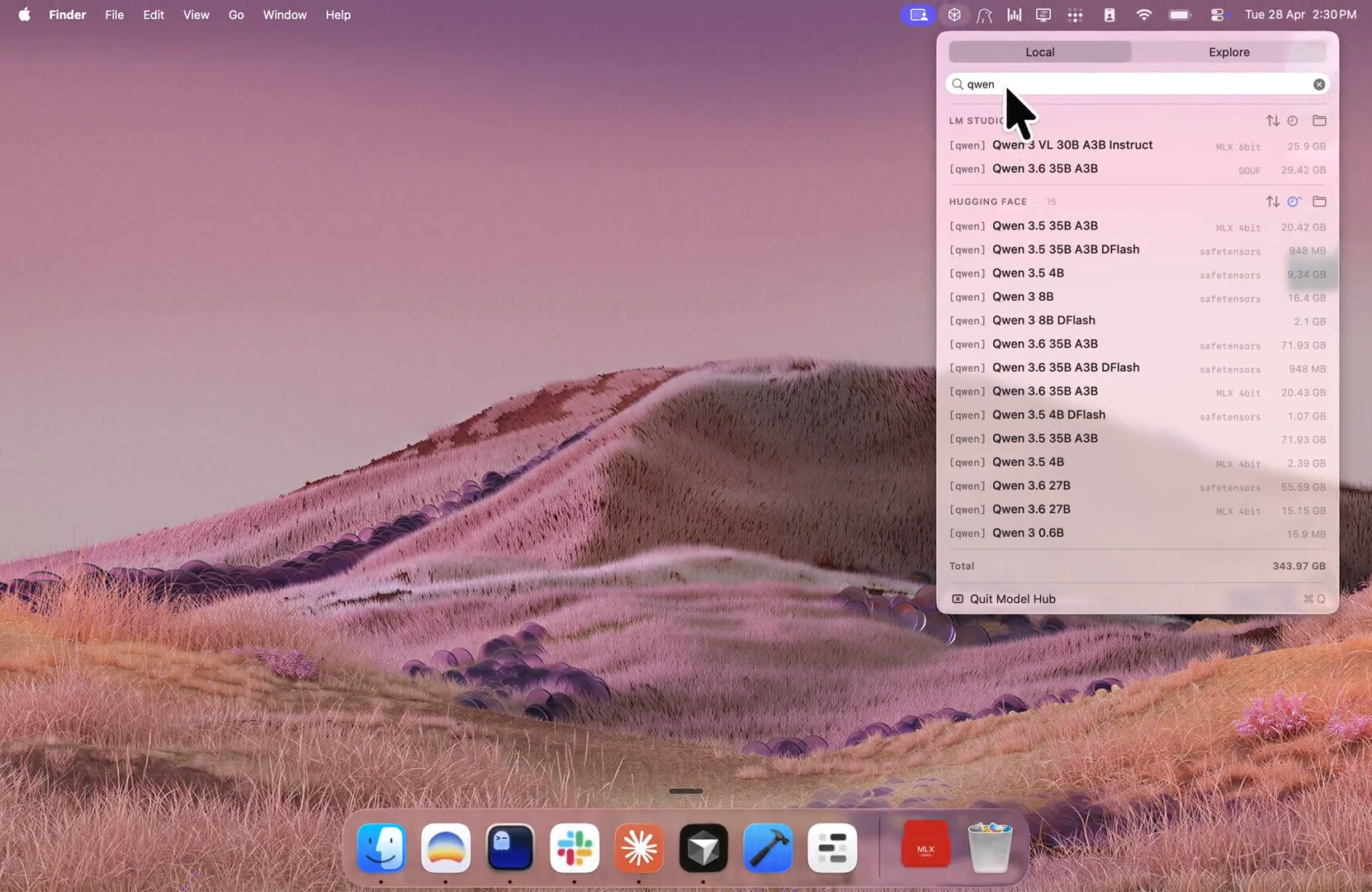
Task: Launch Slack from the Dock
Action: [575, 848]
